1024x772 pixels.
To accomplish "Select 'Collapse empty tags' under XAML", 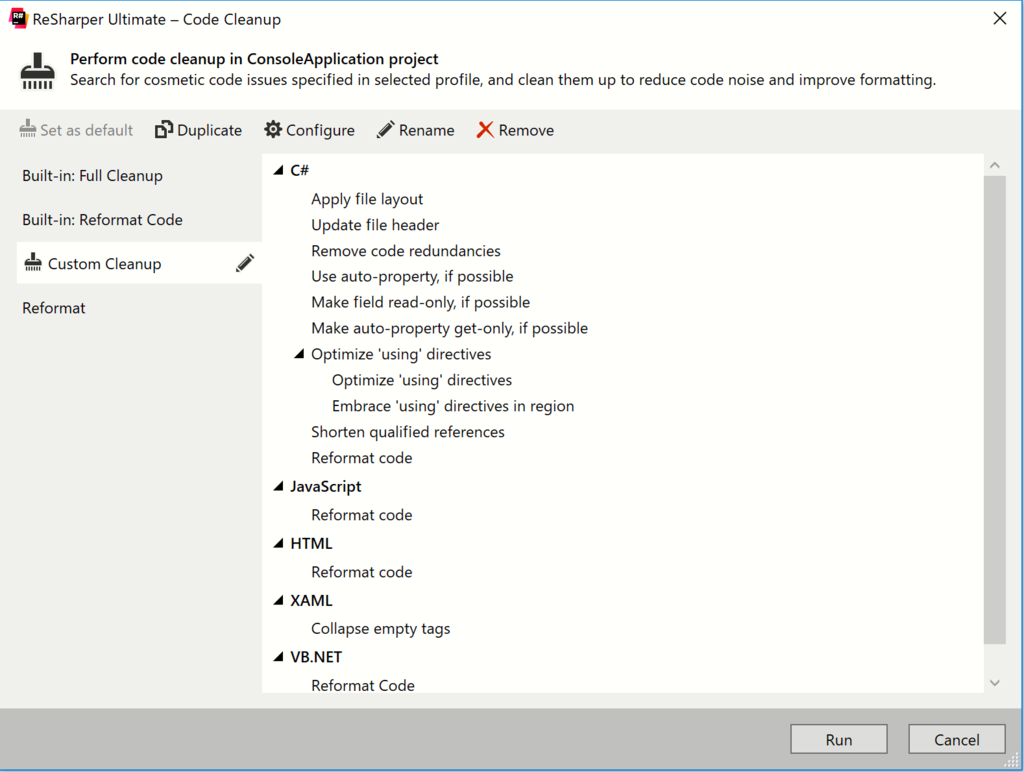I will (380, 628).
